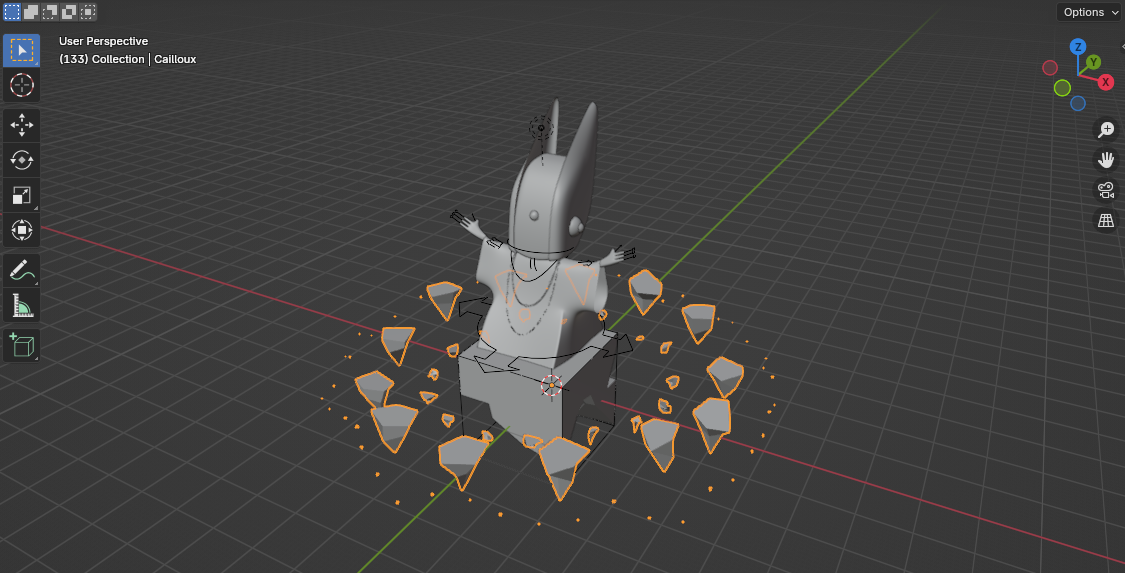Click the negative Z axis gizmo circle
Viewport: 1125px width, 573px height.
(x=1078, y=103)
